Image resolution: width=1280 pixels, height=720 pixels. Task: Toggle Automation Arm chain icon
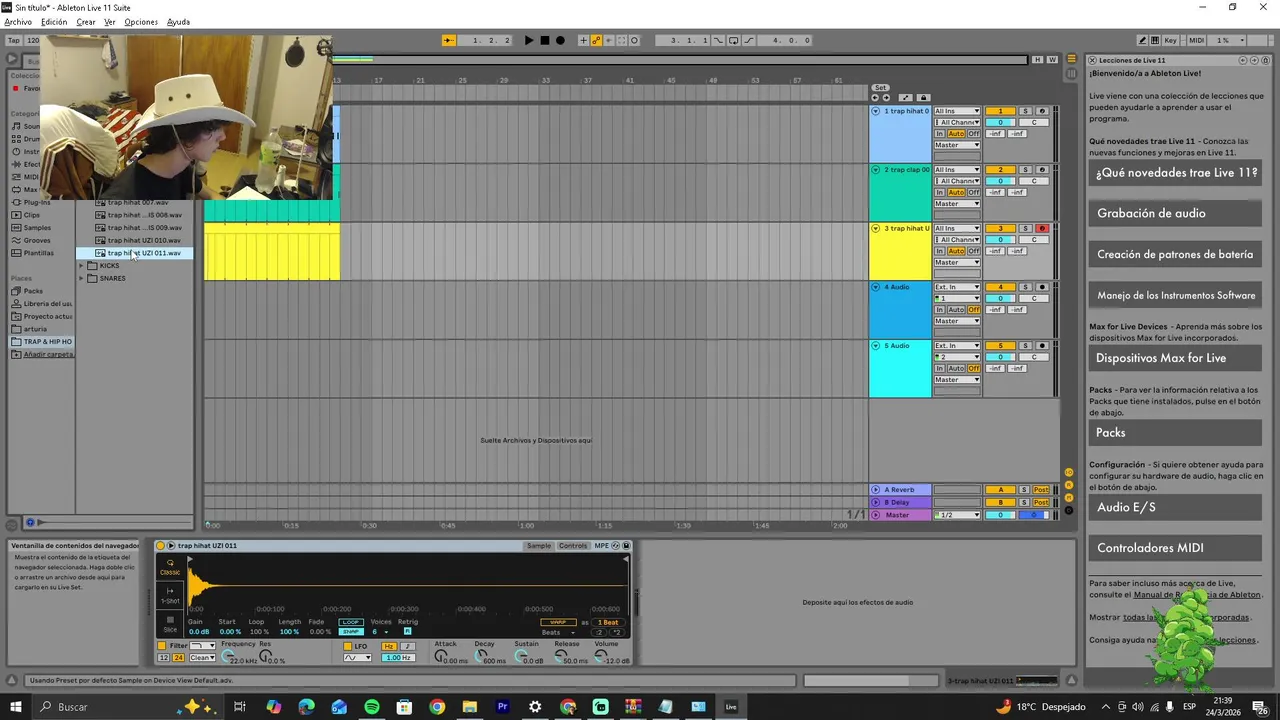[x=596, y=40]
